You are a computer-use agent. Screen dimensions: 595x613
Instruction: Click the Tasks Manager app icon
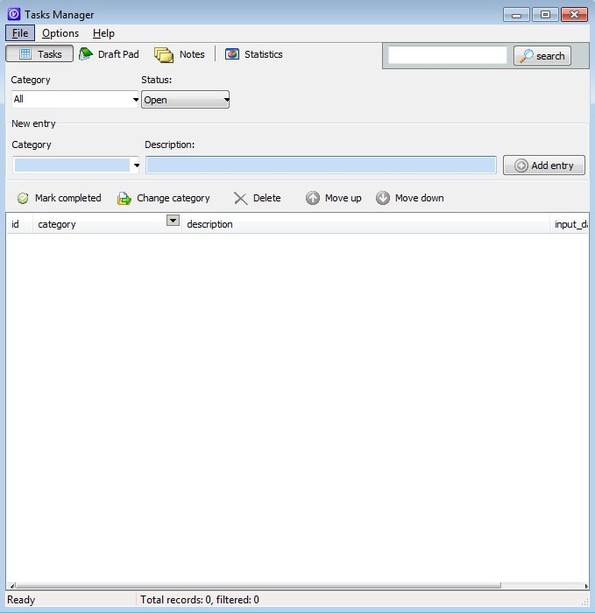point(14,14)
